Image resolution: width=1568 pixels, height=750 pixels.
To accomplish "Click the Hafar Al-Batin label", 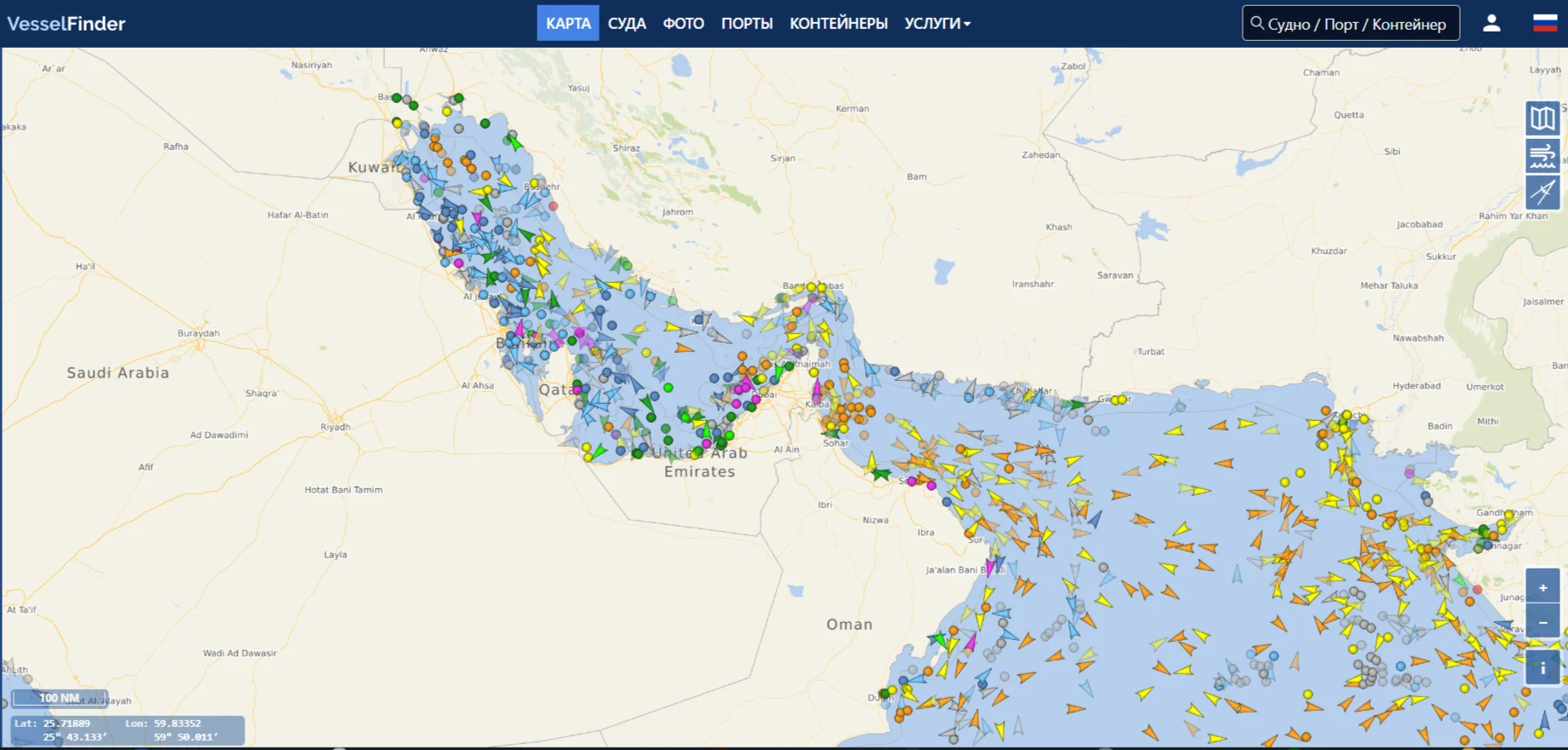I will point(298,215).
